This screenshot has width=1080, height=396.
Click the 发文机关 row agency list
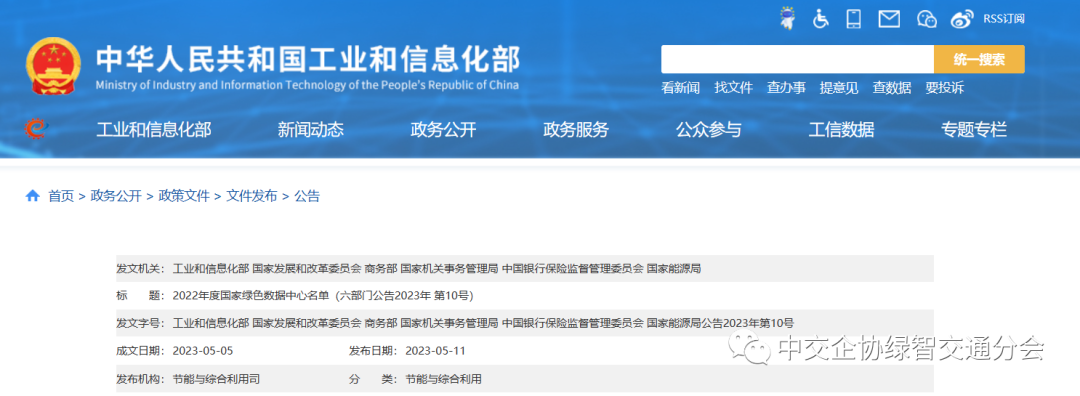click(437, 269)
